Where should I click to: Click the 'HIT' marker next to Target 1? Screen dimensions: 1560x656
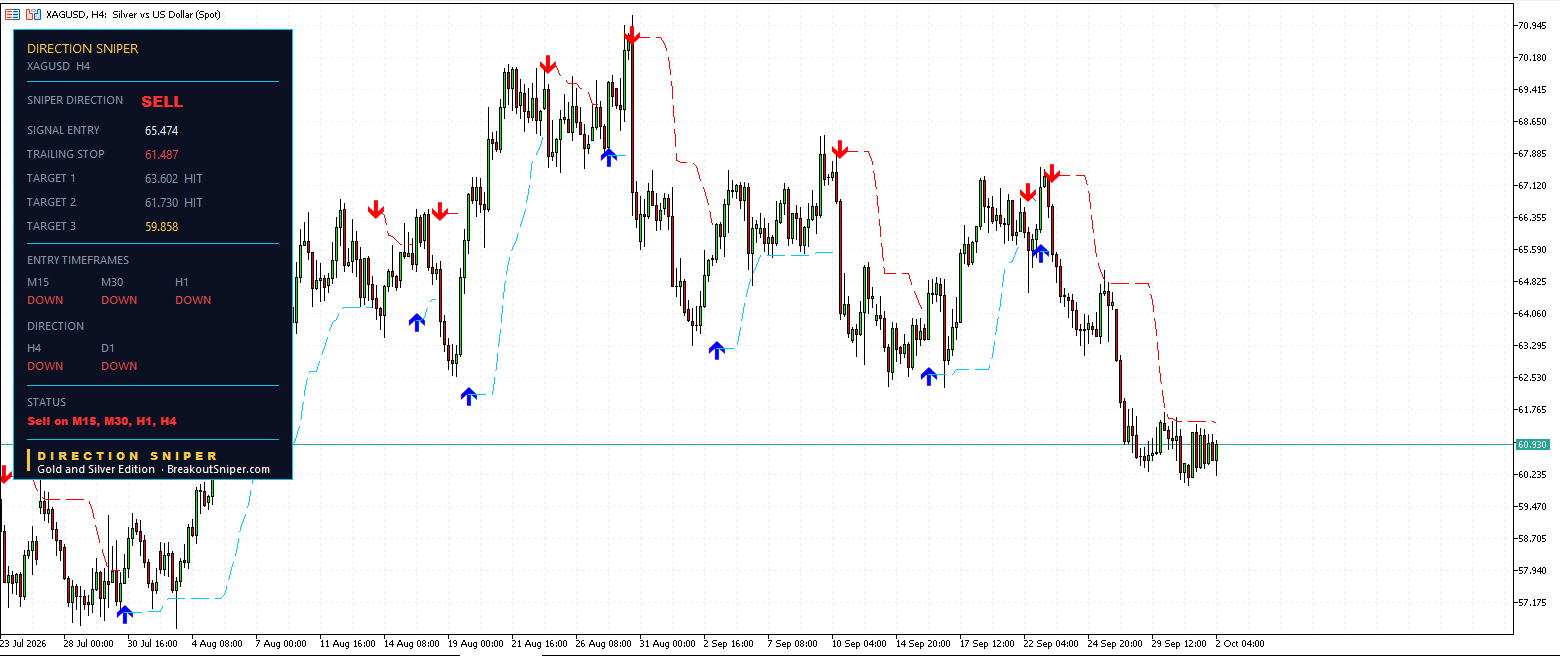point(193,178)
